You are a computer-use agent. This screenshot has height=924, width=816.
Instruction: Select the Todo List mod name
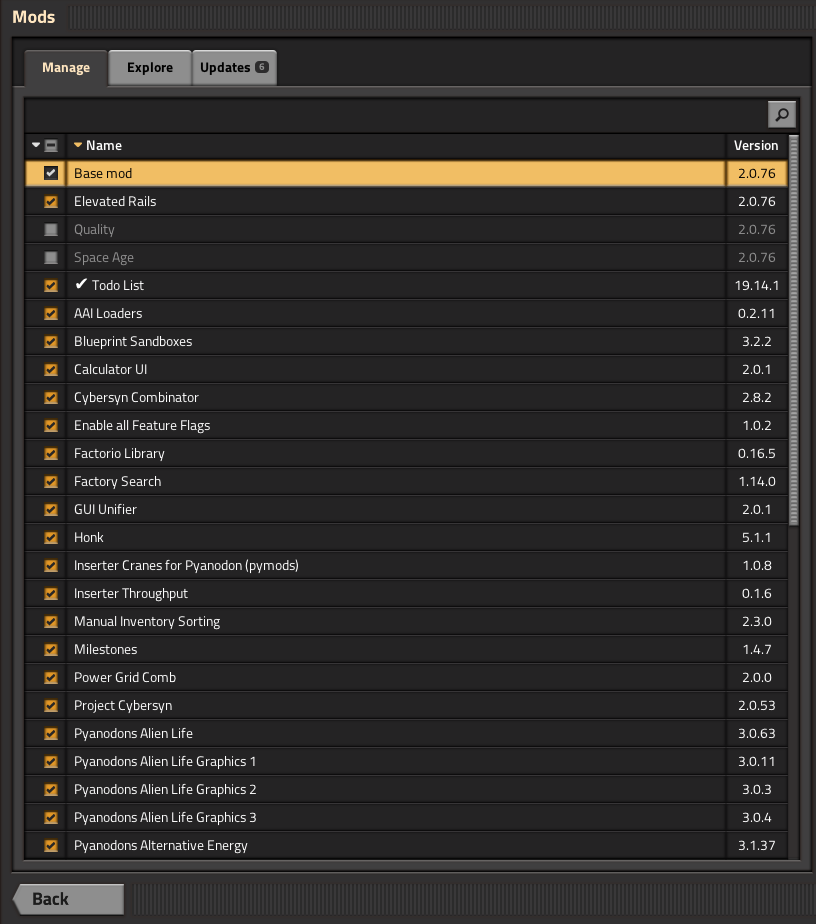click(x=118, y=285)
